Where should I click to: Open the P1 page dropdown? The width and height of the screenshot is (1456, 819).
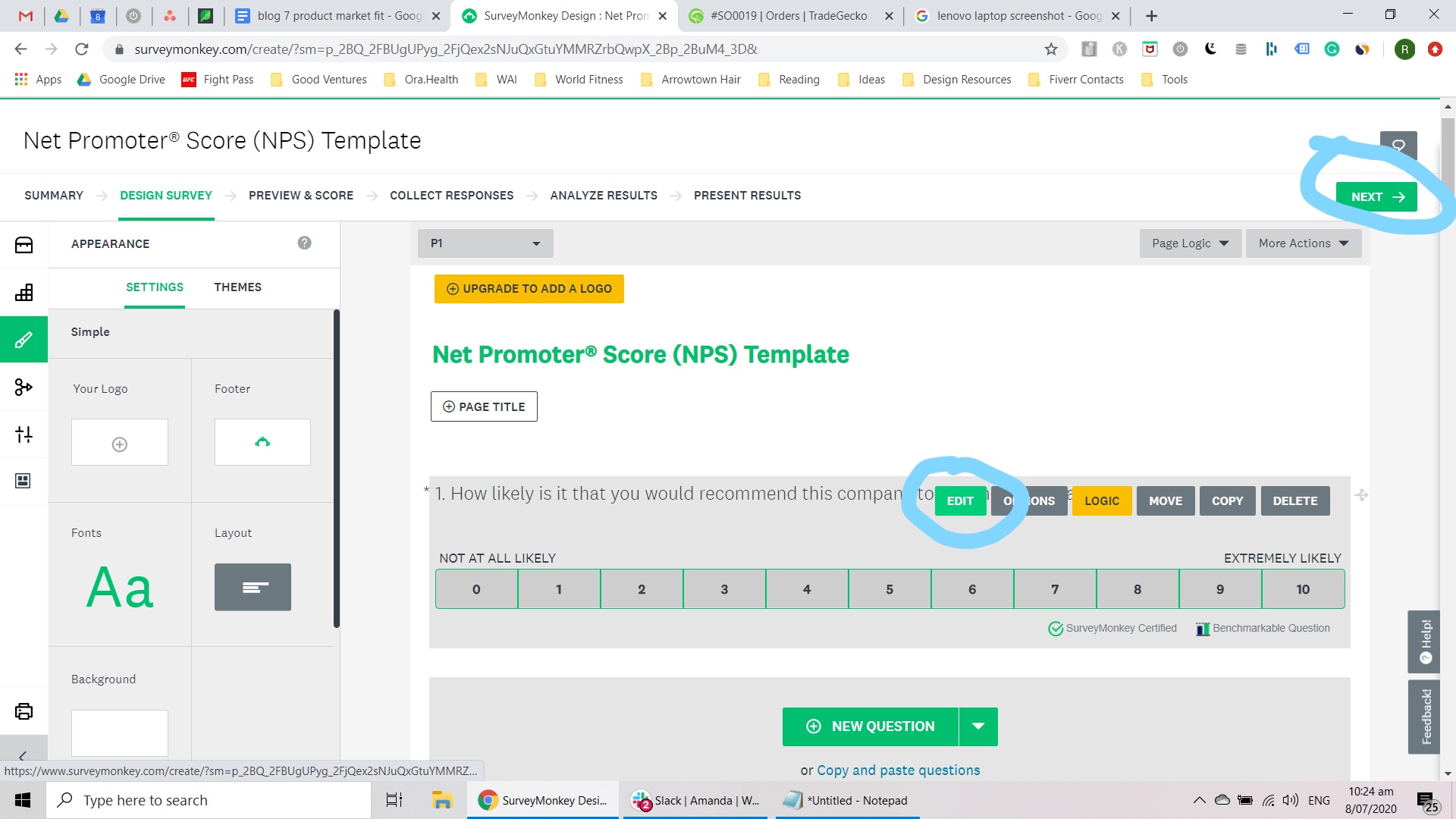click(485, 243)
